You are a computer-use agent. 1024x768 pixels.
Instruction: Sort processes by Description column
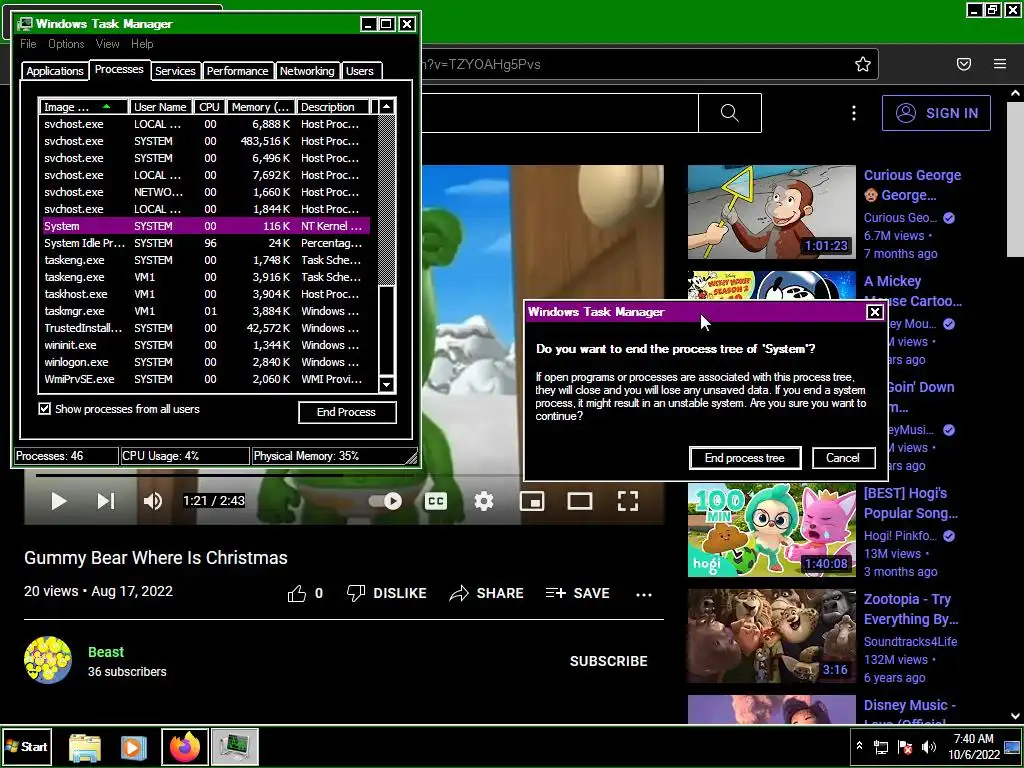(x=333, y=107)
